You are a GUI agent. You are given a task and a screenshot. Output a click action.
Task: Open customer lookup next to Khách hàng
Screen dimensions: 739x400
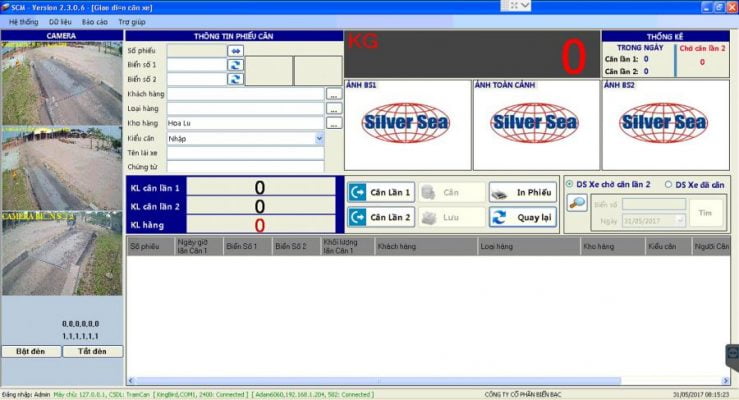point(334,94)
